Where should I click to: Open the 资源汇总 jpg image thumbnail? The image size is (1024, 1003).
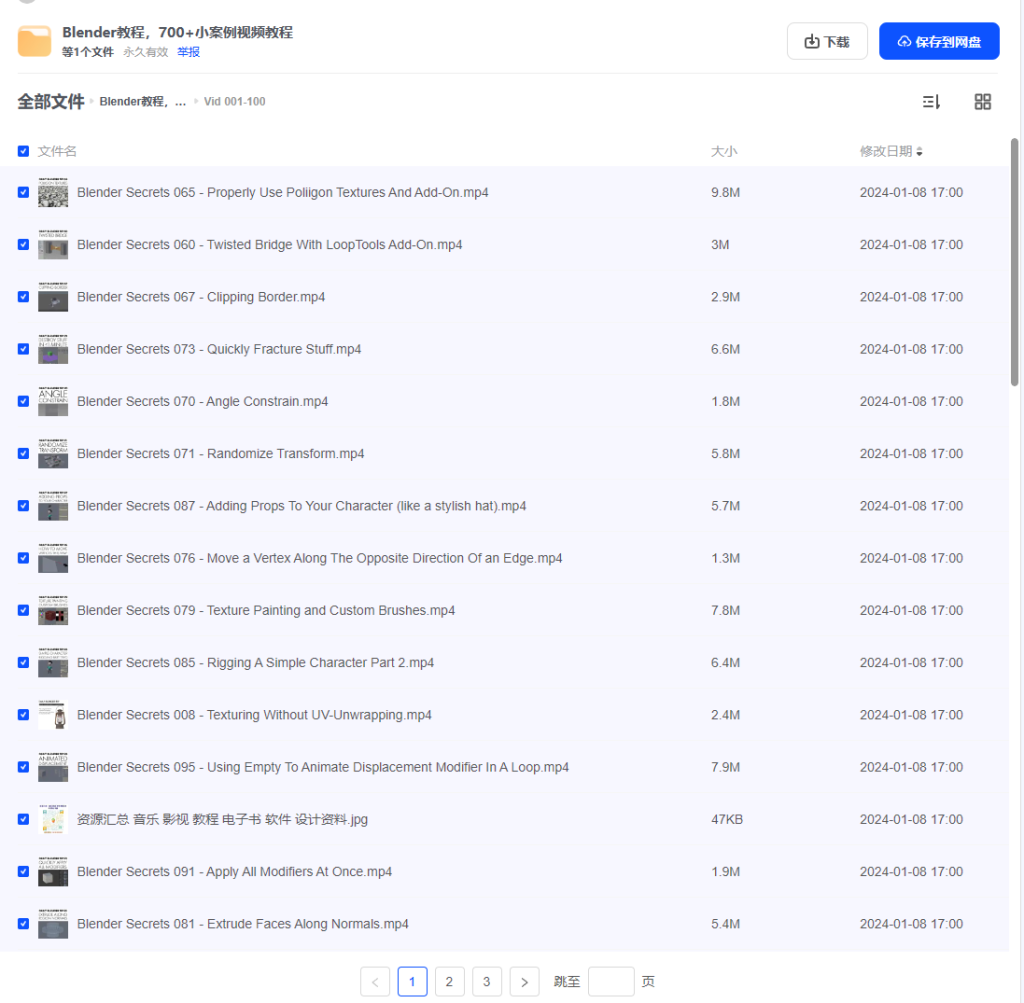[53, 820]
